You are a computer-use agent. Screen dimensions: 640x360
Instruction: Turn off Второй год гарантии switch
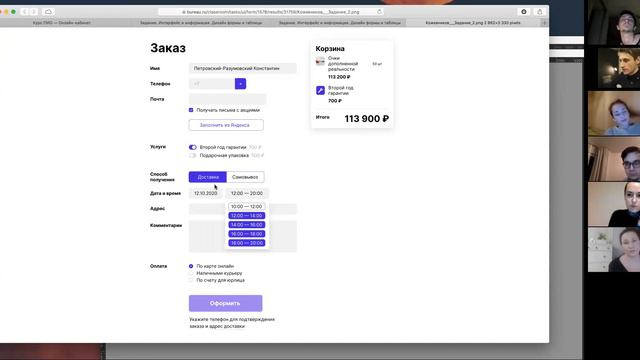click(193, 147)
